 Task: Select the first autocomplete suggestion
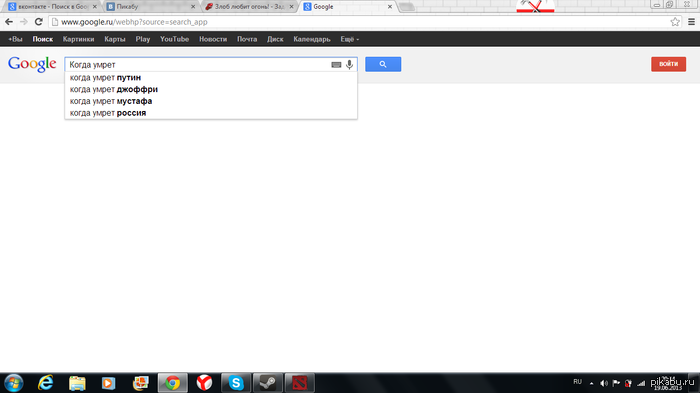211,78
